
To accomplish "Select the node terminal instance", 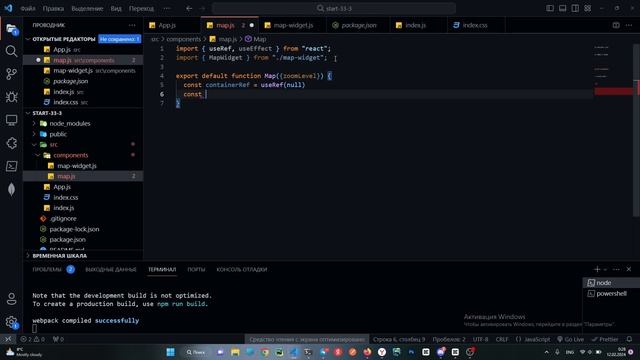I will pyautogui.click(x=611, y=282).
